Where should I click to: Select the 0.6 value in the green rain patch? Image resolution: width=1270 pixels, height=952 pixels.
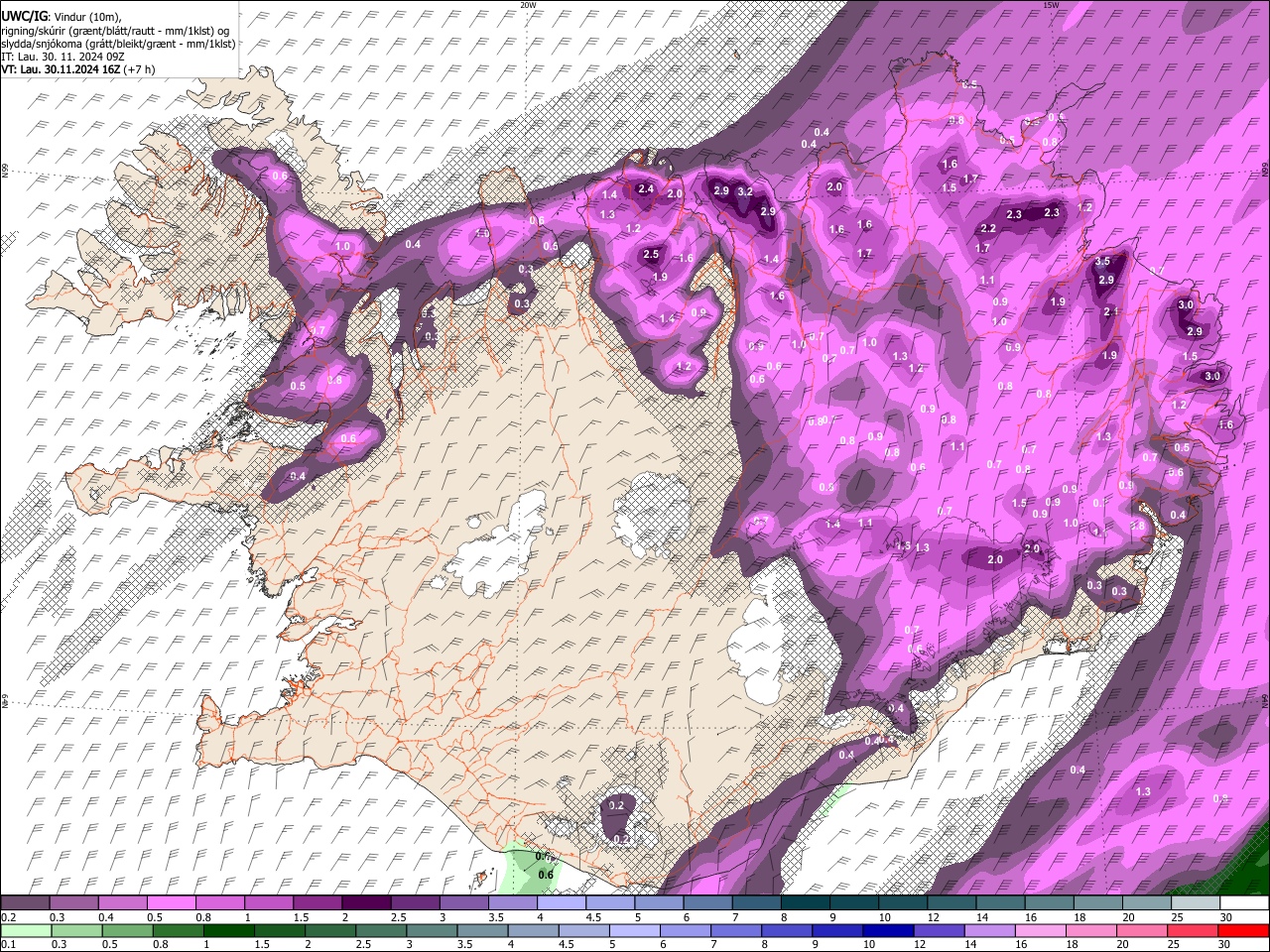pyautogui.click(x=546, y=875)
